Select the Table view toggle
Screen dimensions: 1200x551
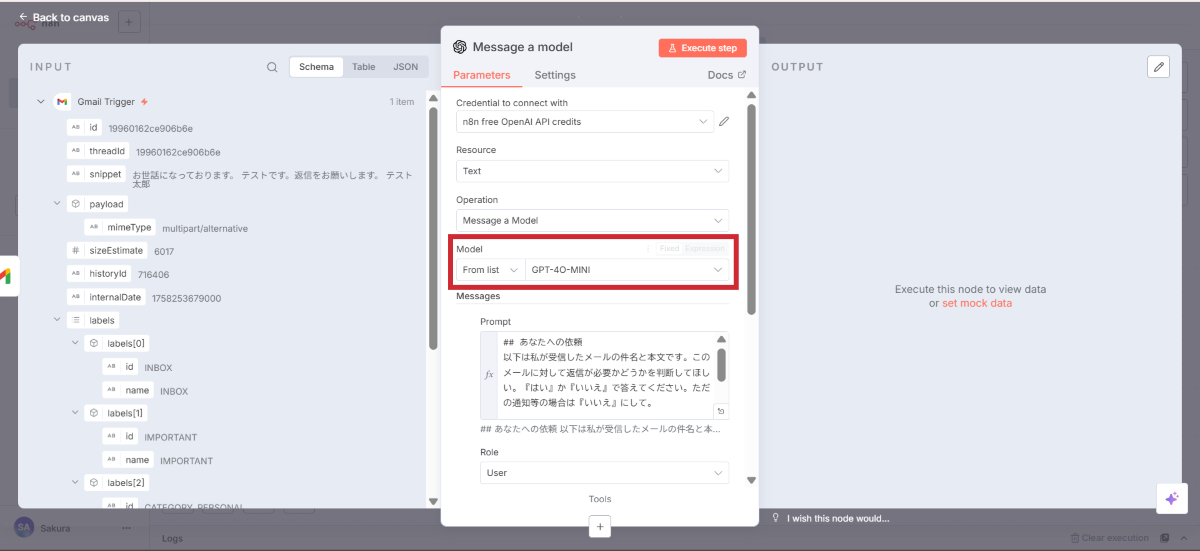click(364, 67)
